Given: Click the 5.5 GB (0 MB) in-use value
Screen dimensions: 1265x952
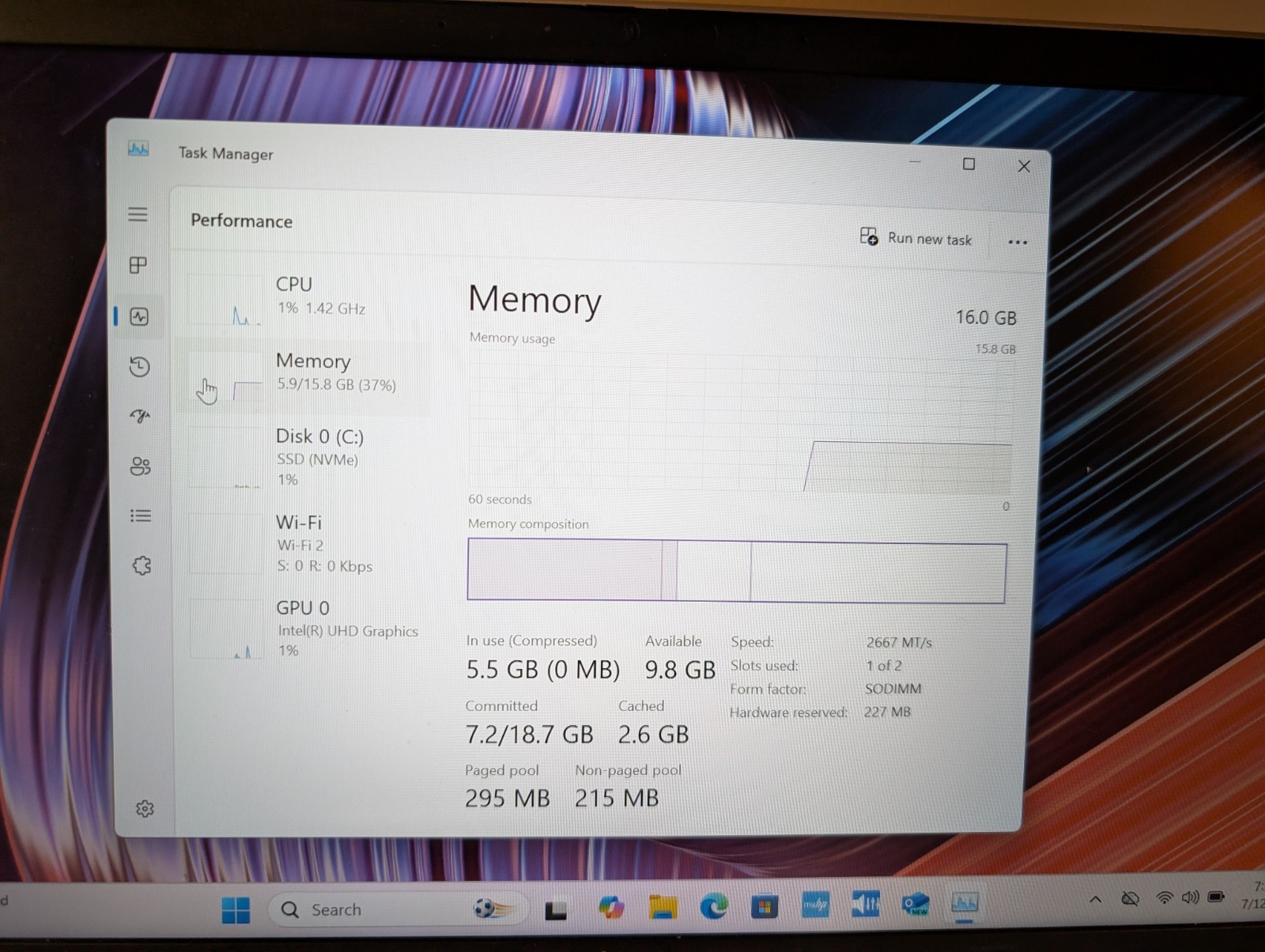Looking at the screenshot, I should [543, 670].
